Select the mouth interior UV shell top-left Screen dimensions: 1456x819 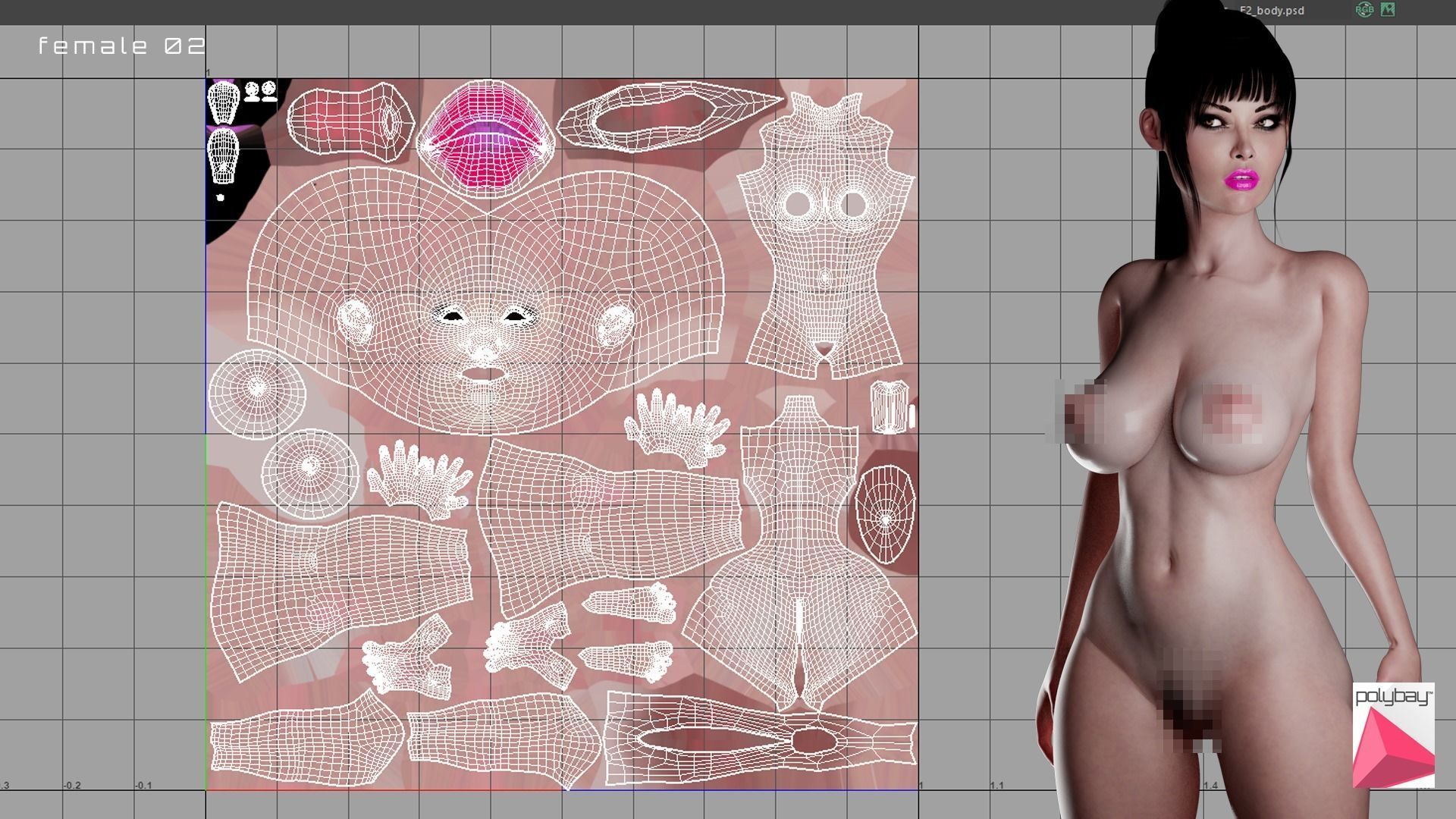coord(349,121)
